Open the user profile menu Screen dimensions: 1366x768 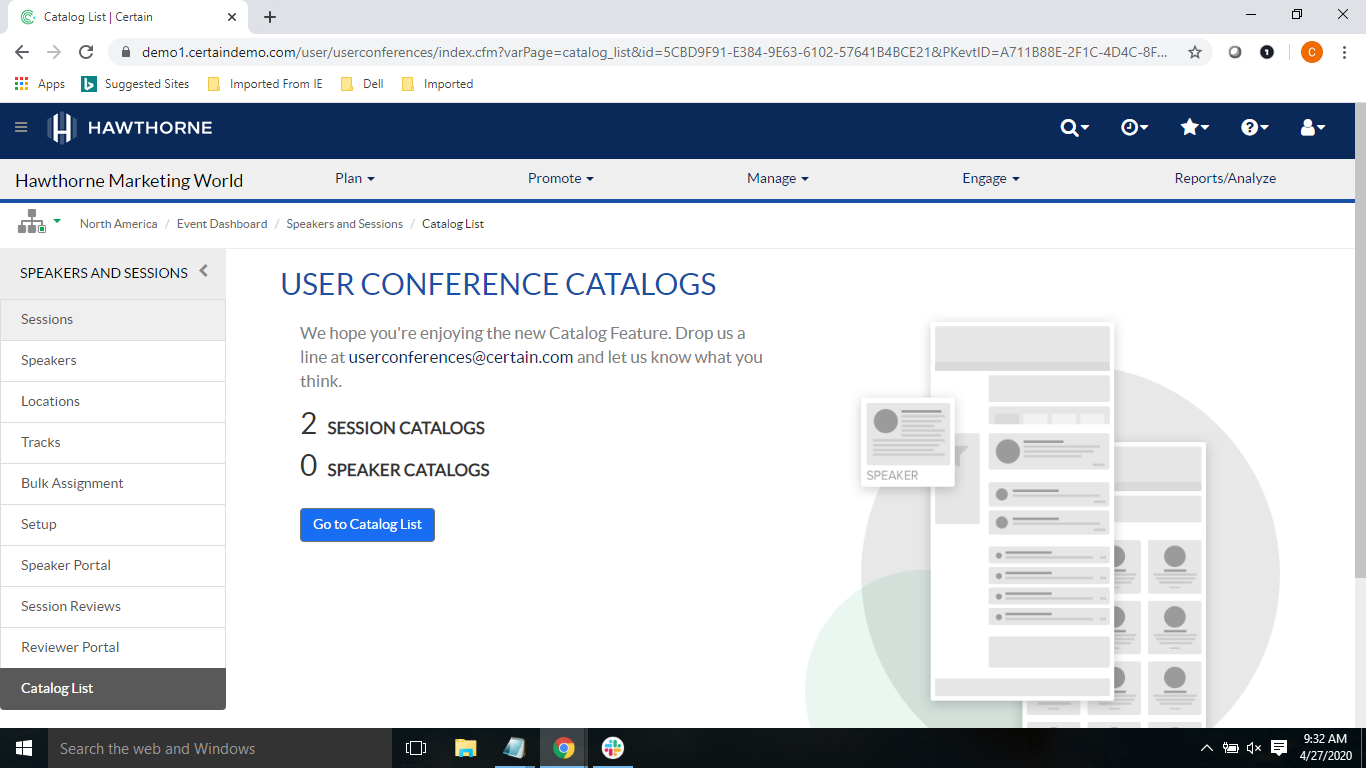1312,128
